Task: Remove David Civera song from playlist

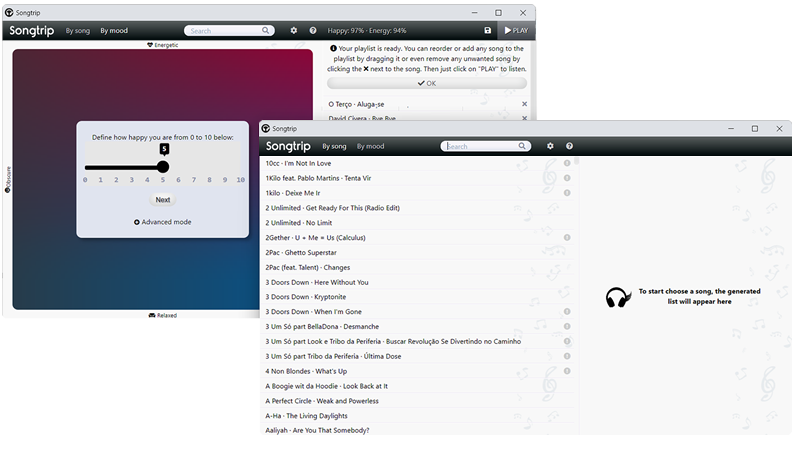Action: tap(524, 118)
